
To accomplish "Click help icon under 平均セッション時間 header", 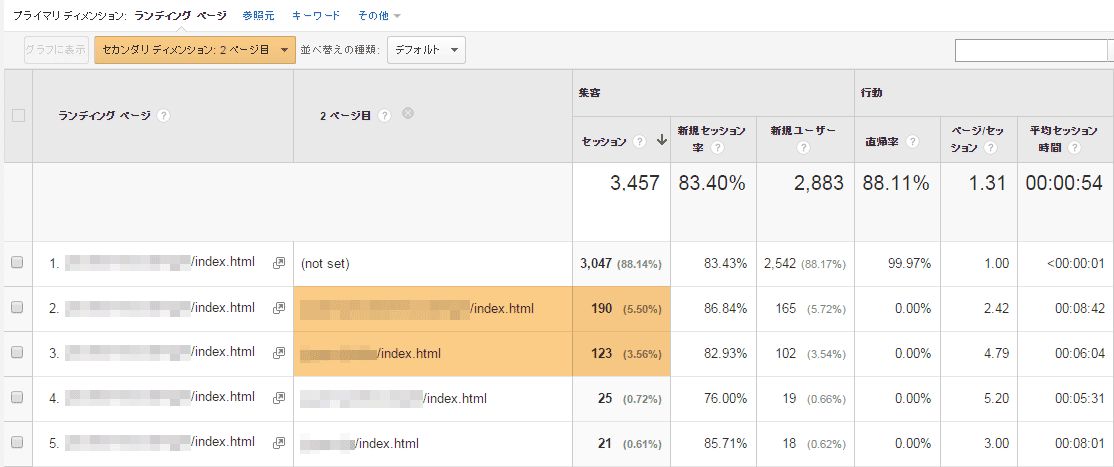I will (1074, 148).
